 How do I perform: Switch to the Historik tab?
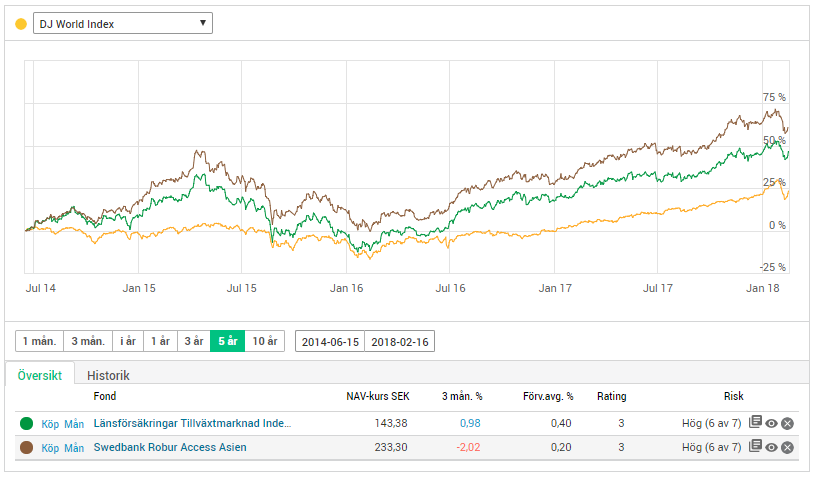point(108,375)
